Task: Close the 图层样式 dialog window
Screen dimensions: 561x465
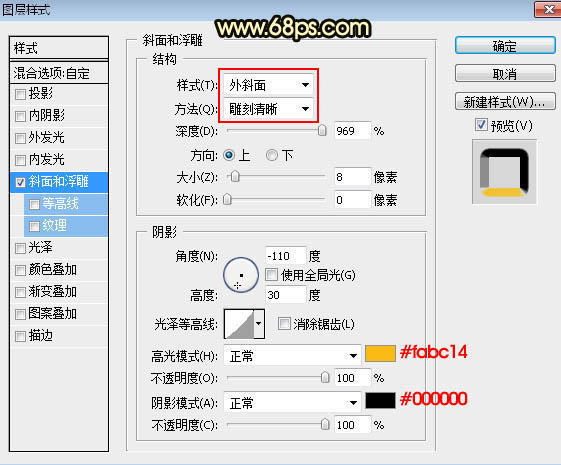Action: tap(547, 9)
